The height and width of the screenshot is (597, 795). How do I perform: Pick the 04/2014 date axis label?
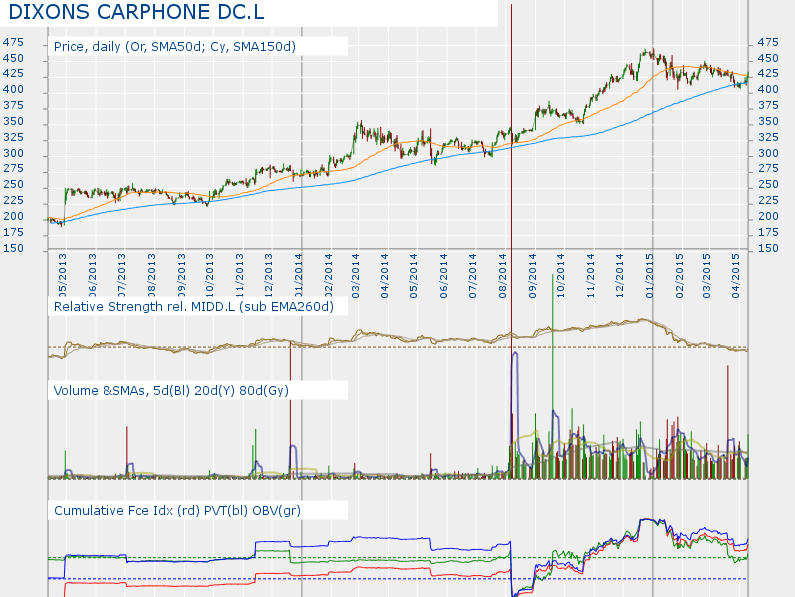point(385,276)
